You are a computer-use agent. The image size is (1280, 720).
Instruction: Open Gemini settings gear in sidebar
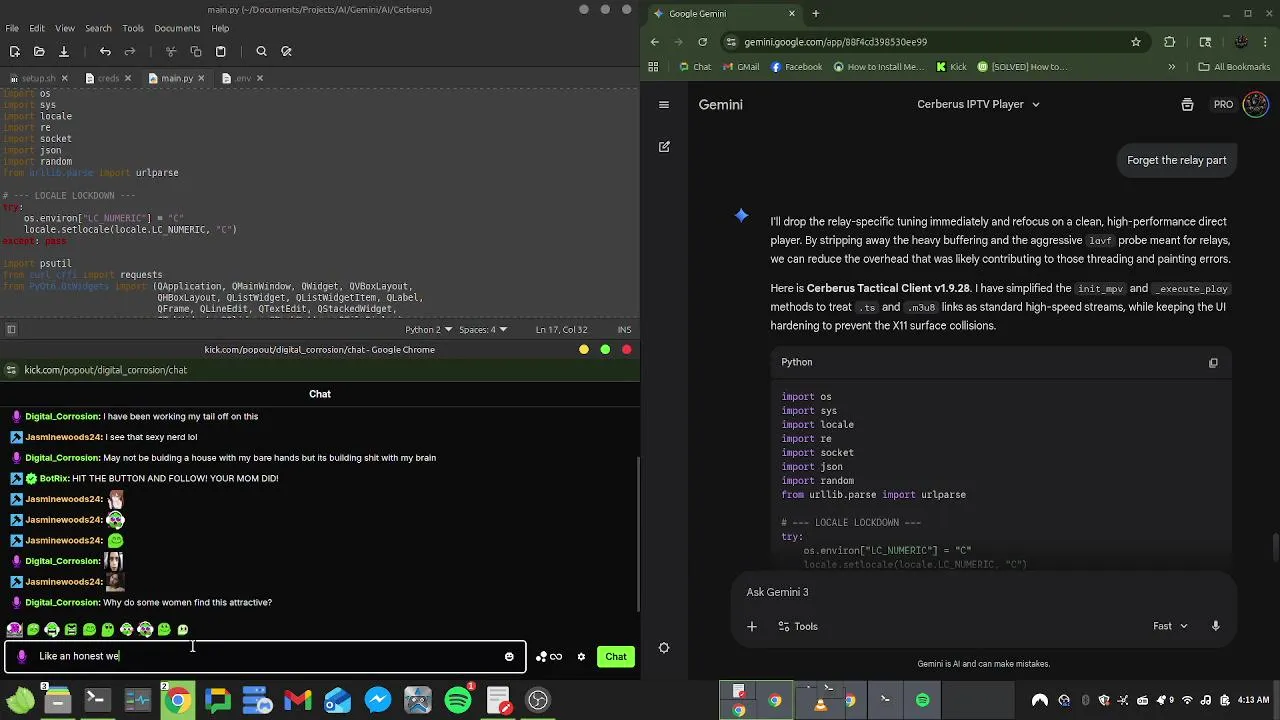click(x=664, y=648)
